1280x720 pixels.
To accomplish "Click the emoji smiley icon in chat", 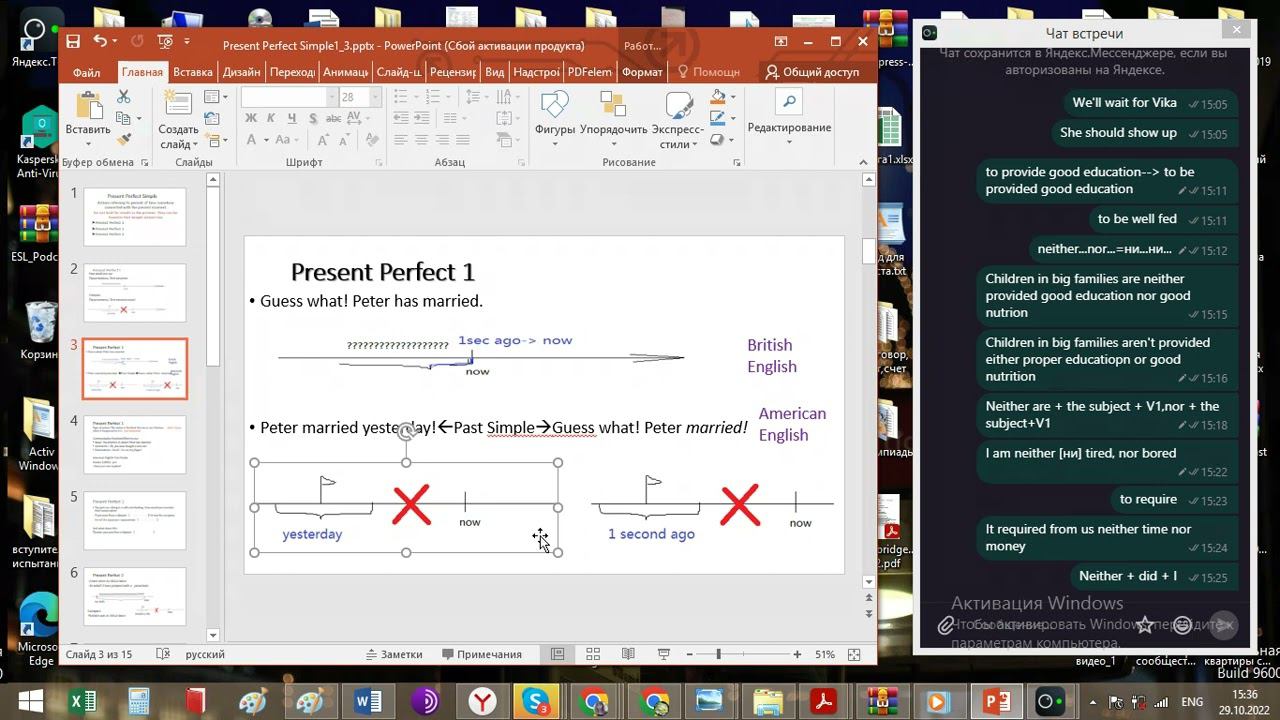I will 1183,625.
